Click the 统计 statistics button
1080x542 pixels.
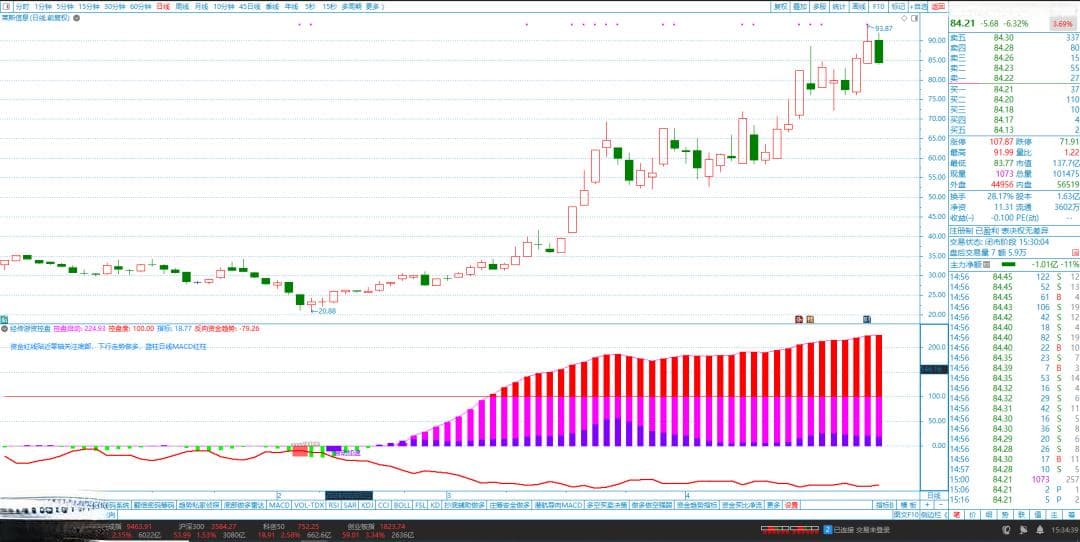[838, 6]
